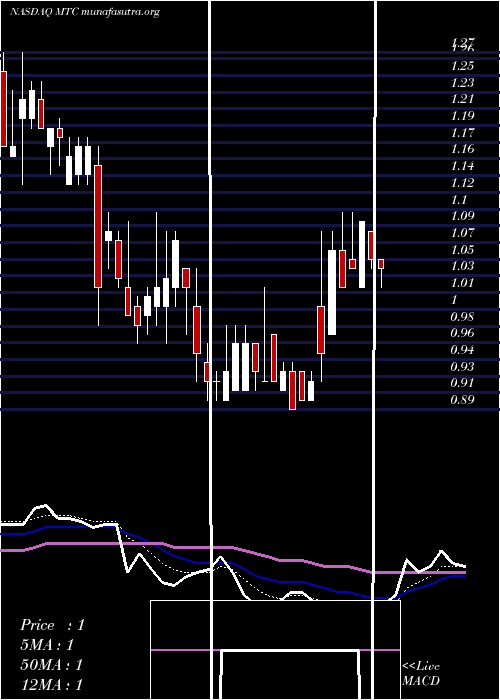Pick the 0.93 price axis label
The image size is (500, 700).
[x=462, y=367]
